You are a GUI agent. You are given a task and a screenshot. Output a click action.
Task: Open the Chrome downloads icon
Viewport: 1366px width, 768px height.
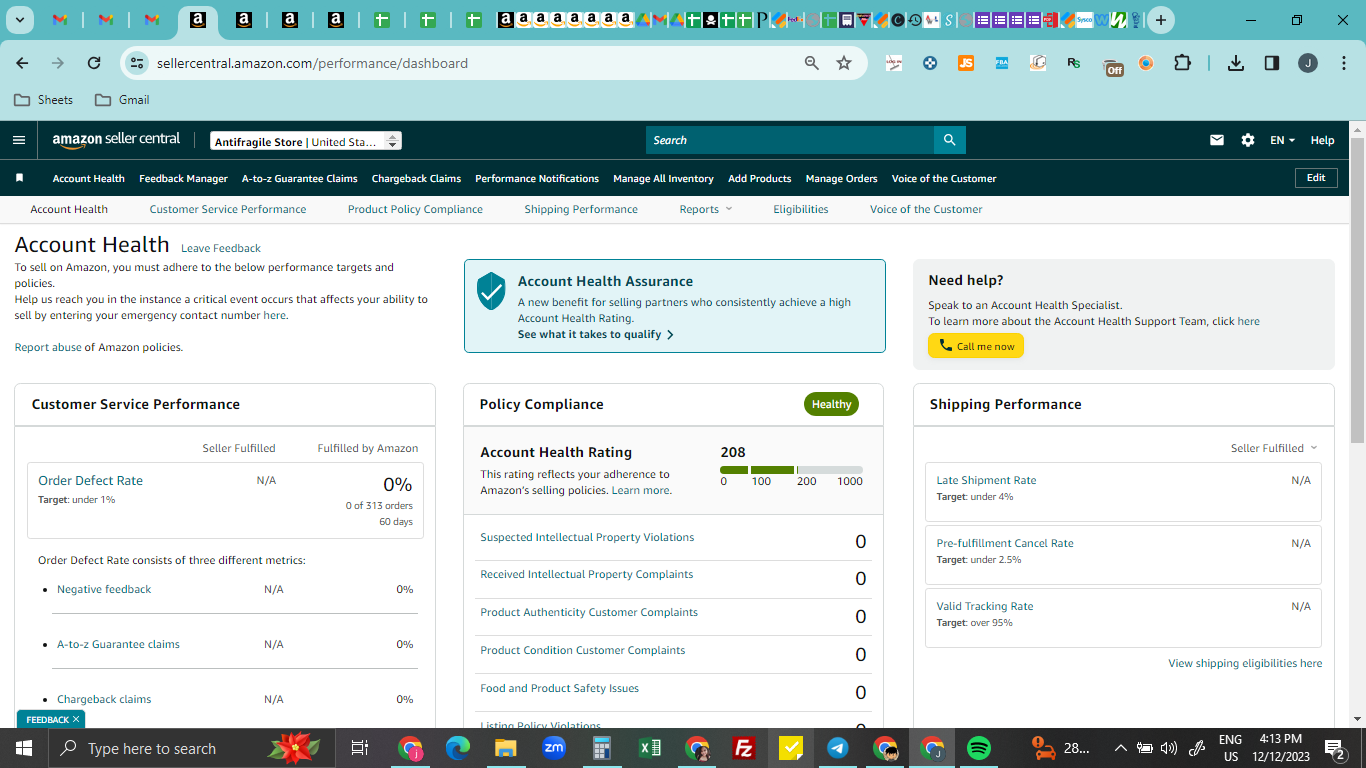click(1236, 63)
